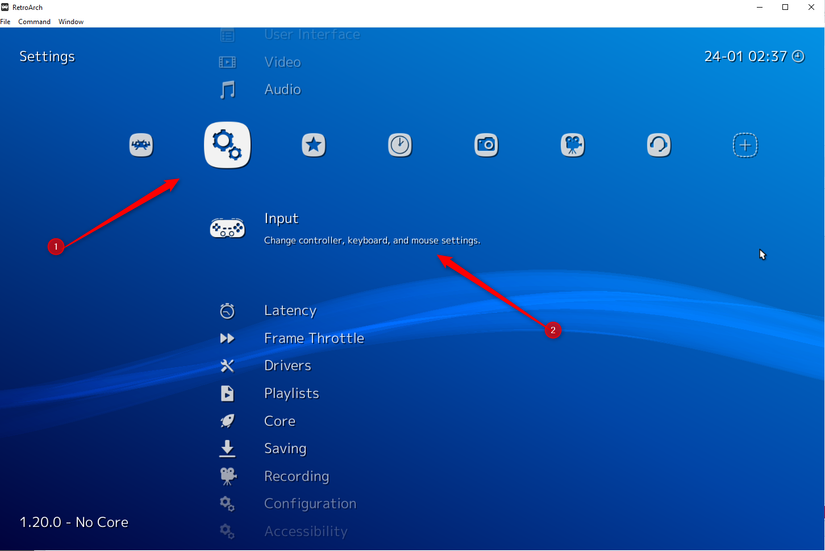Open the Drivers settings
The height and width of the screenshot is (551, 825).
[288, 366]
